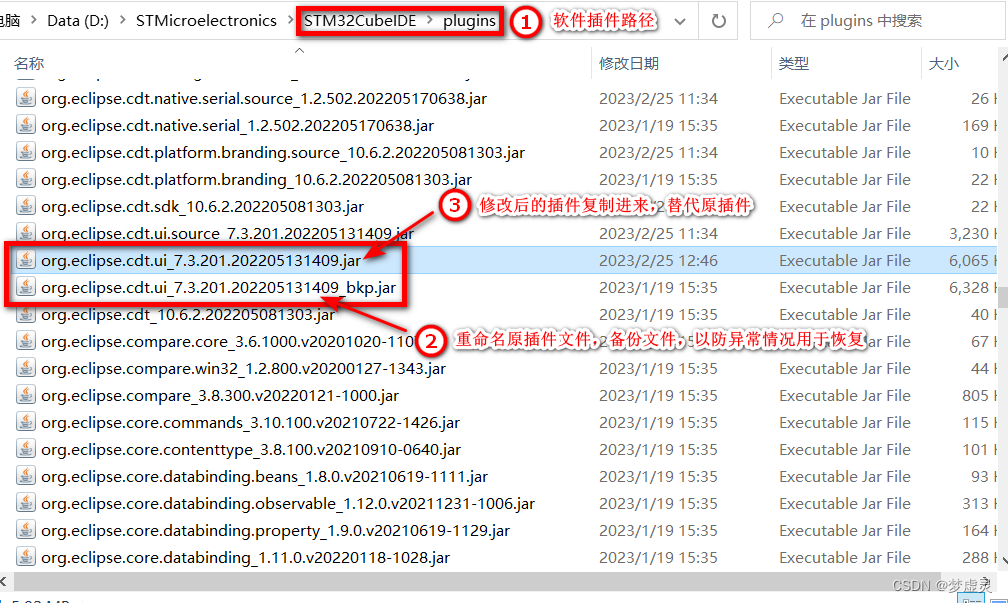
Task: Sort by 修改日期 column header
Action: pos(629,64)
